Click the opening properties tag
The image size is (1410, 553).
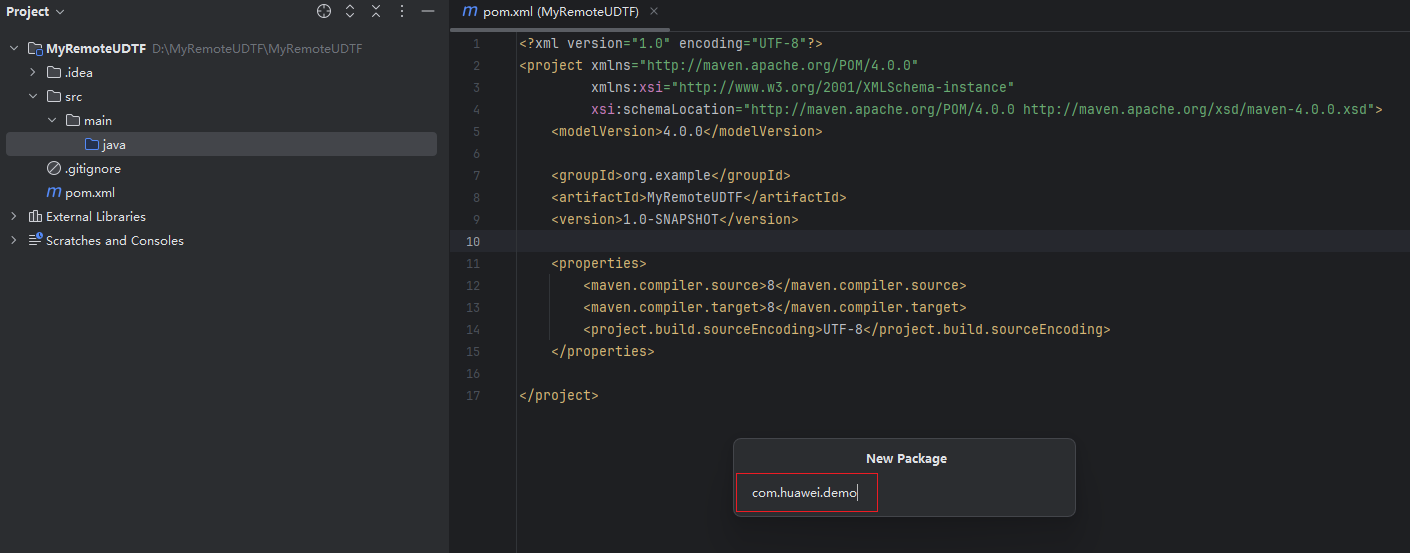click(x=599, y=263)
